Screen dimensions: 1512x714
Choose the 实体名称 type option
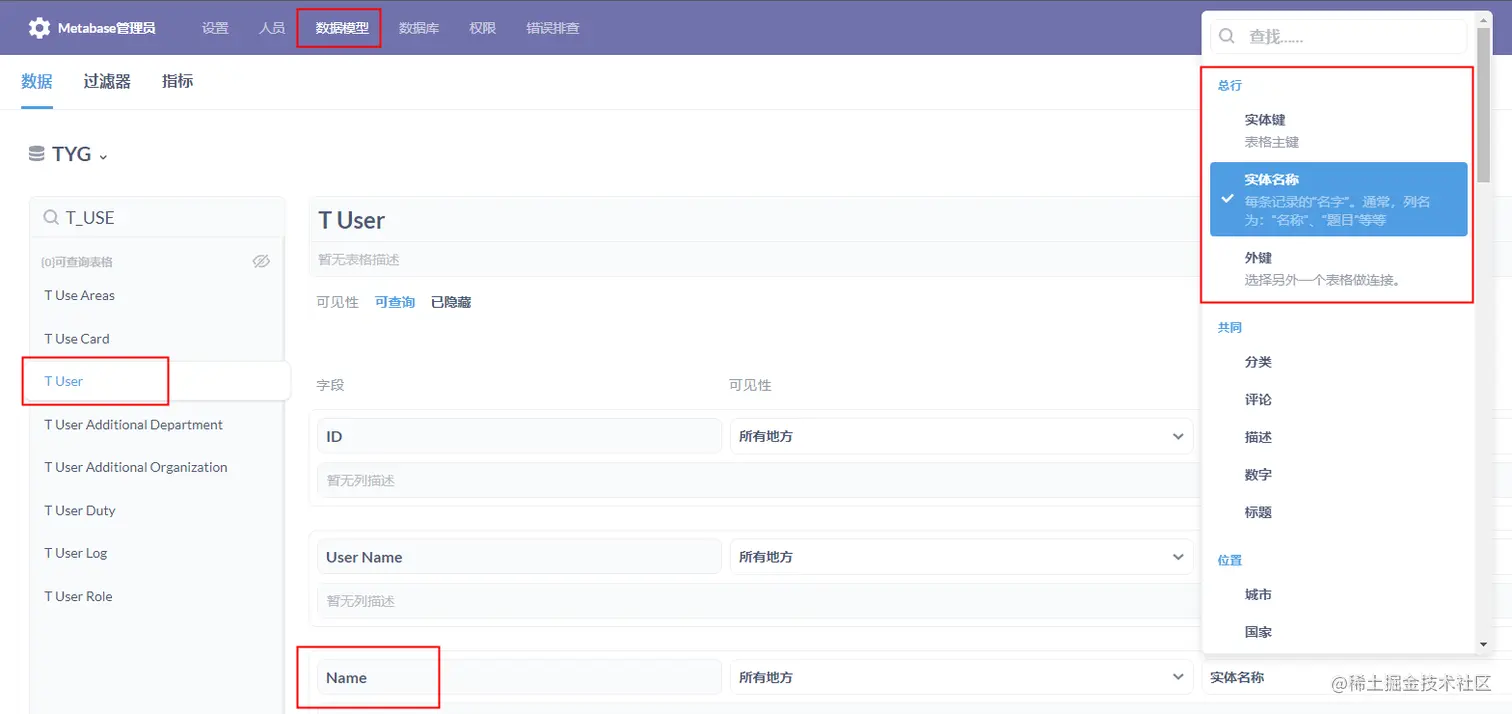(x=1339, y=199)
